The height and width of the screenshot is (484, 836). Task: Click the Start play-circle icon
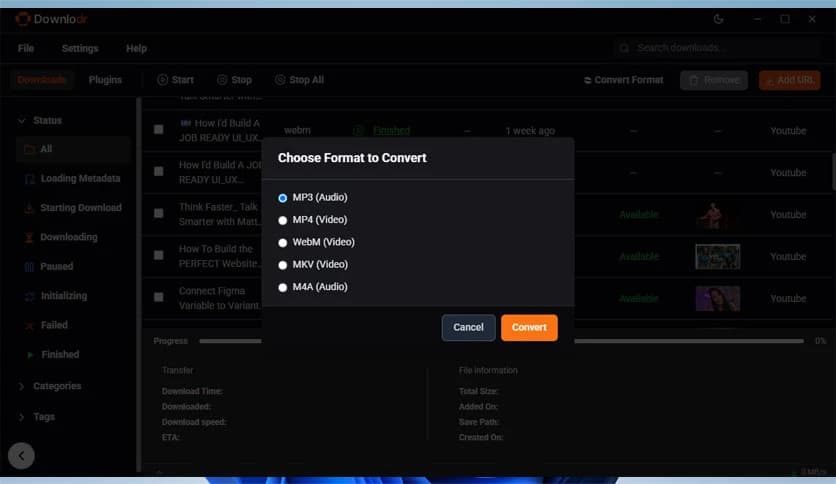coord(162,80)
